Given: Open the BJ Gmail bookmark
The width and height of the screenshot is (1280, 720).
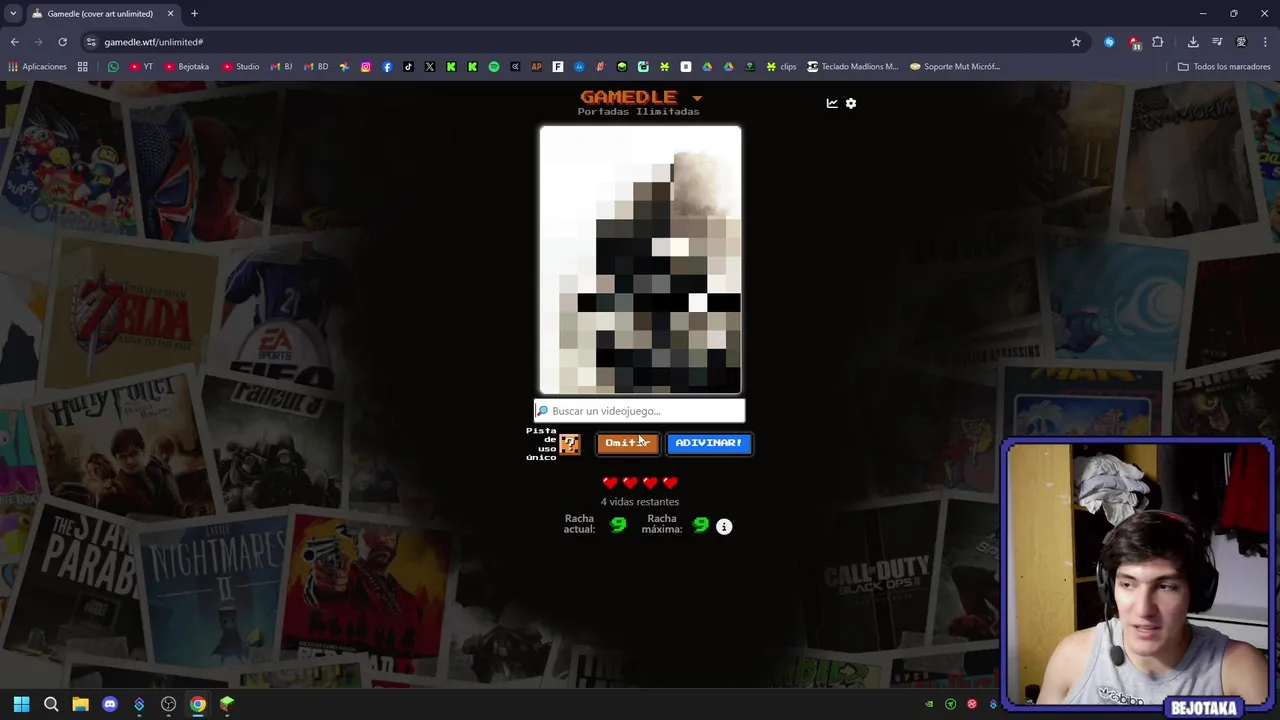Looking at the screenshot, I should point(281,67).
